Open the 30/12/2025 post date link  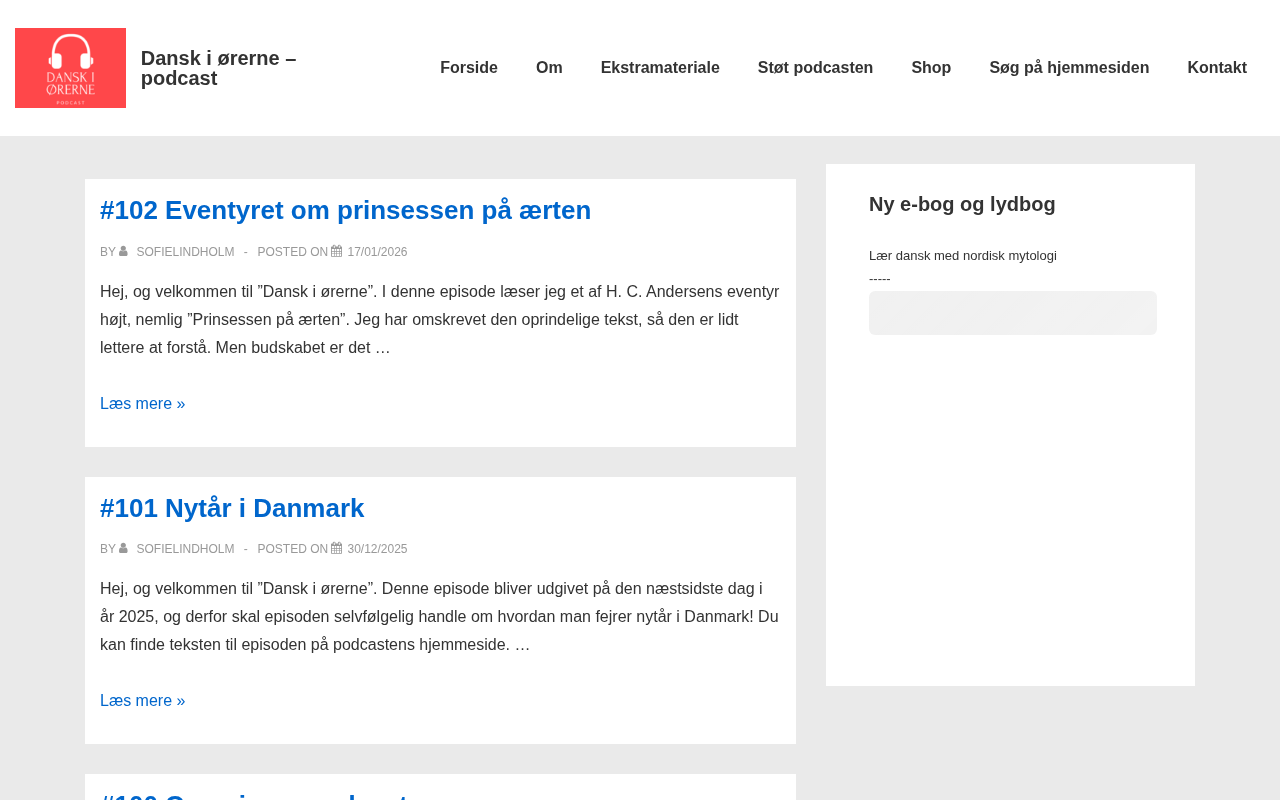[377, 549]
